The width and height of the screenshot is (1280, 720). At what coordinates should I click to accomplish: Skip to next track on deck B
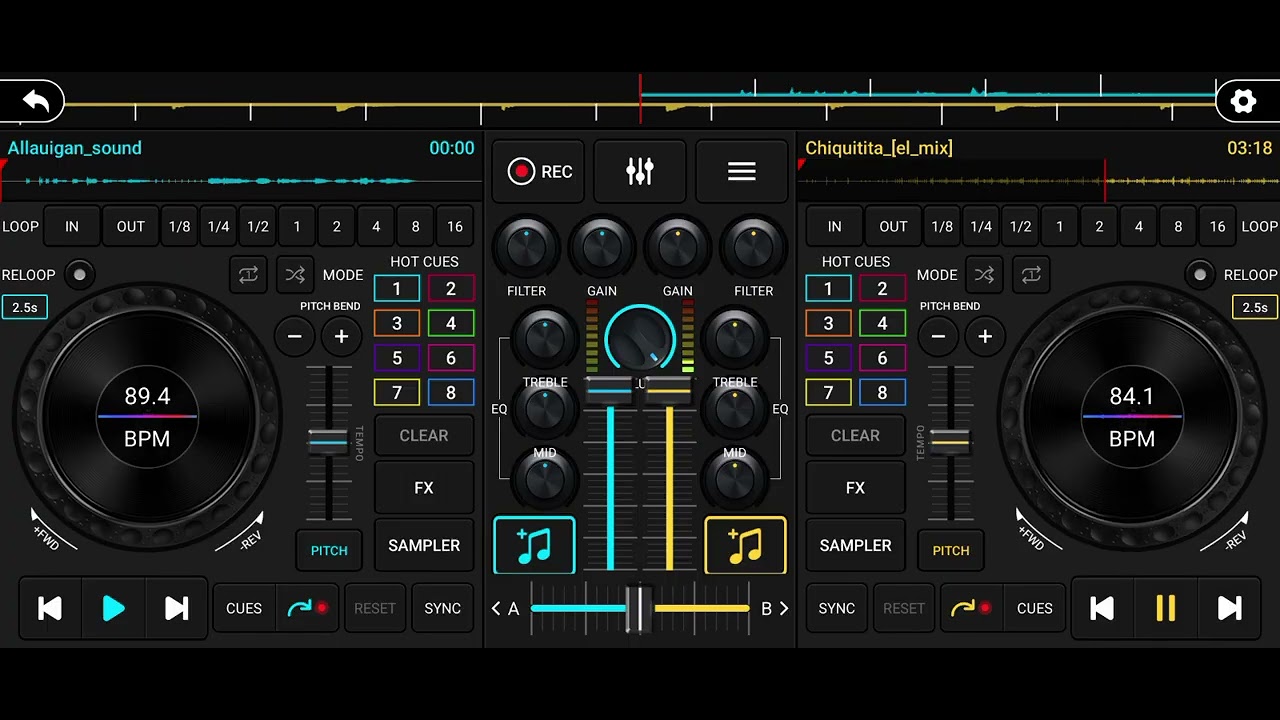(1229, 608)
